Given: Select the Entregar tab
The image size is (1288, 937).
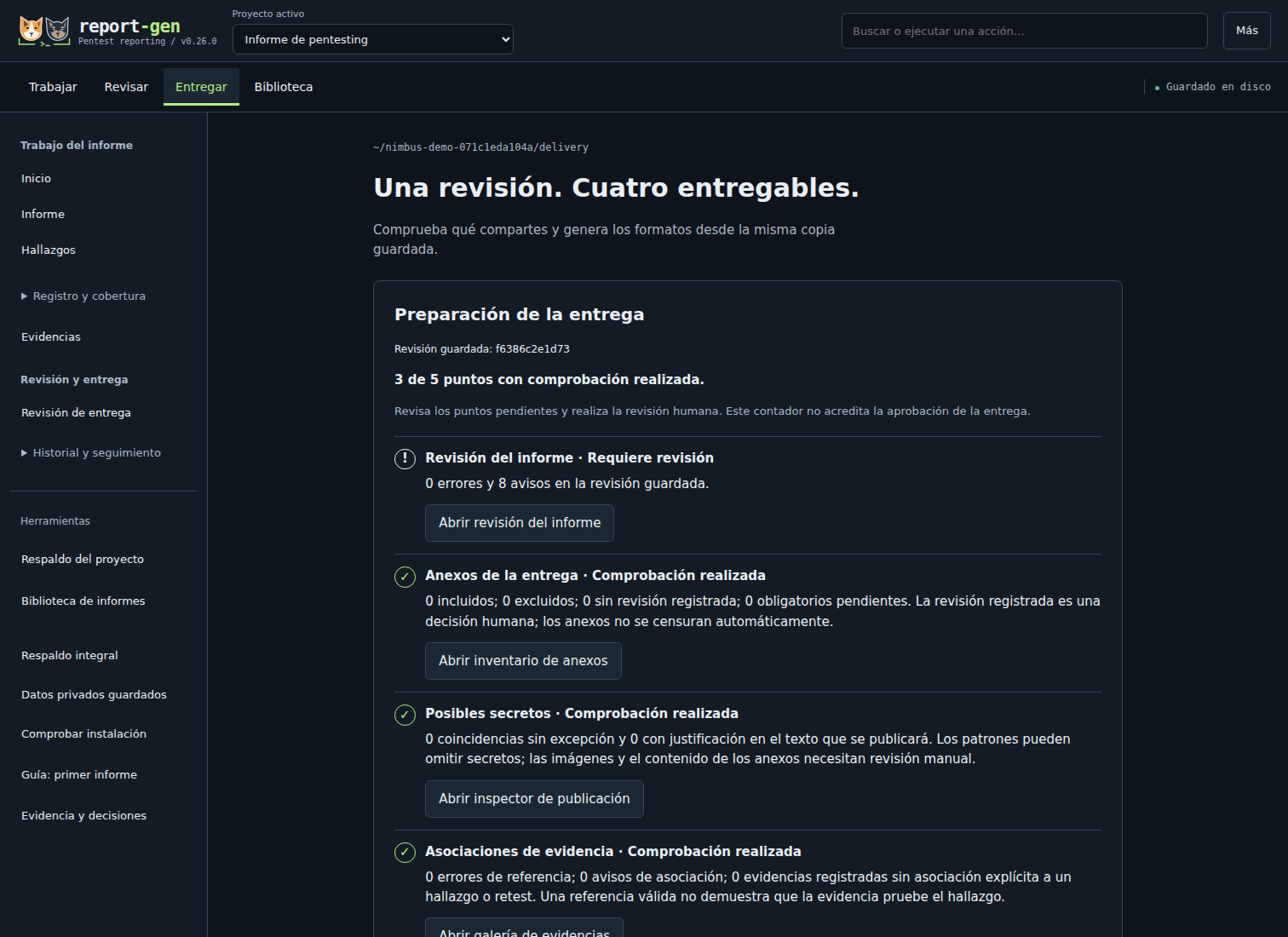Looking at the screenshot, I should click(201, 87).
